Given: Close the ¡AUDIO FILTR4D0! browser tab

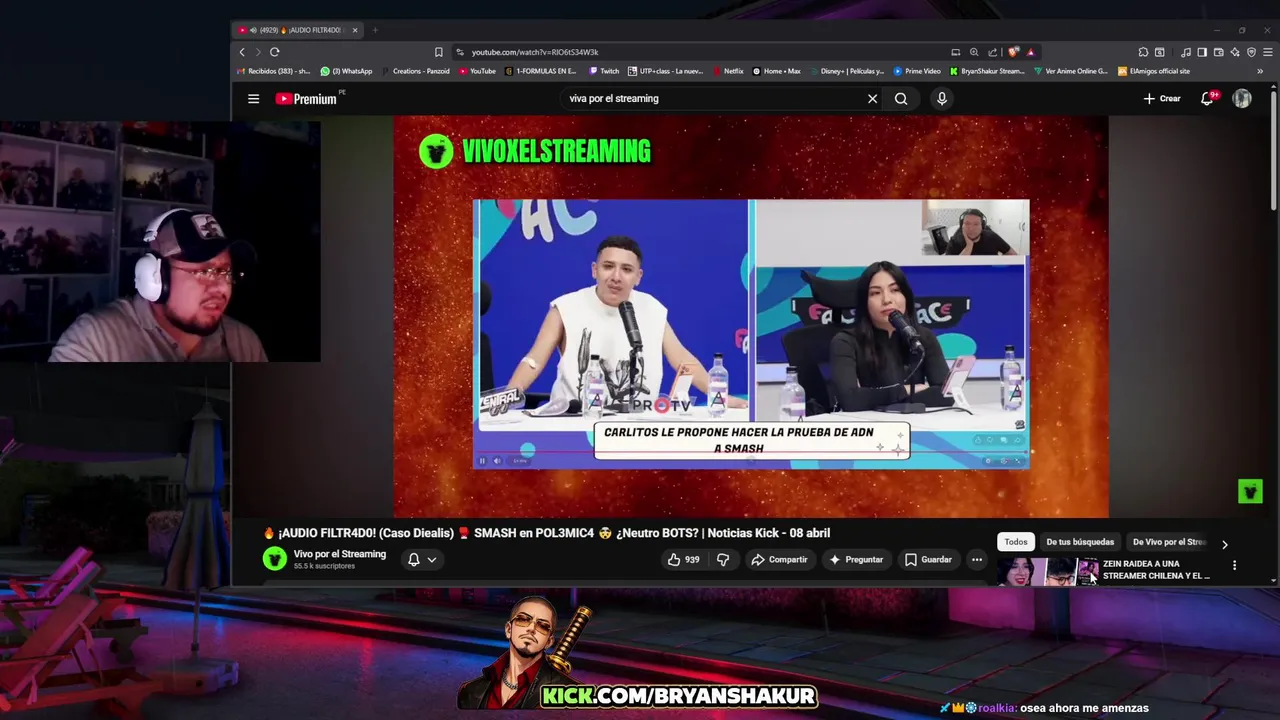Looking at the screenshot, I should tap(354, 30).
